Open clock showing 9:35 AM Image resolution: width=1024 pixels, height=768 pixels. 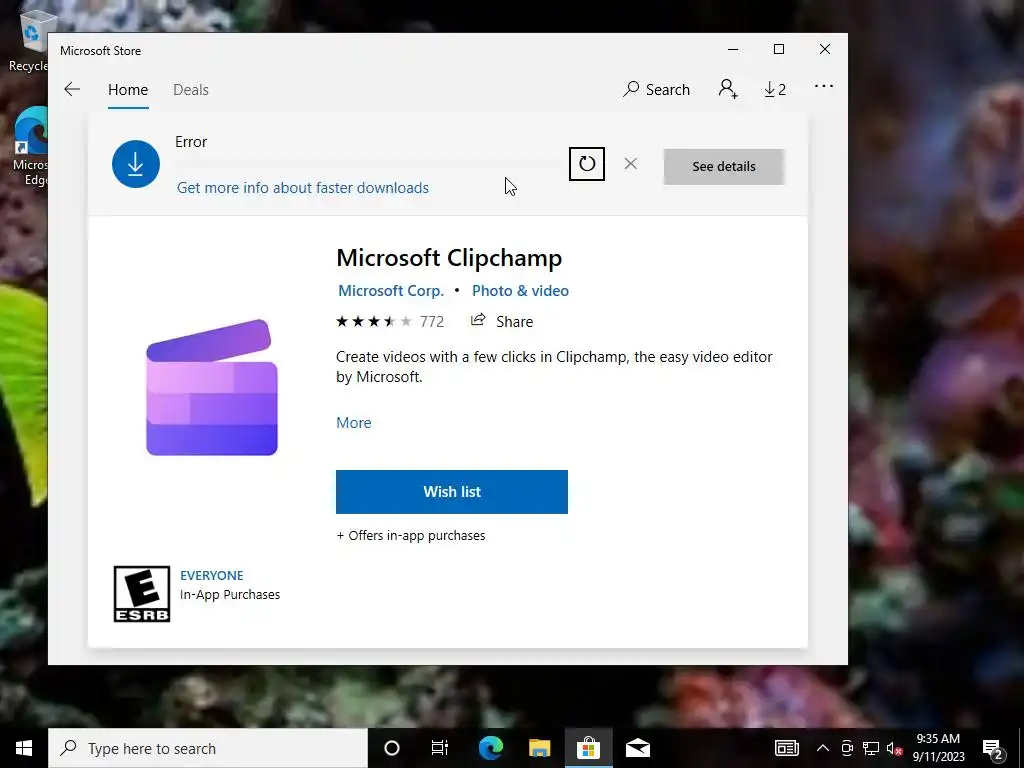click(x=938, y=748)
